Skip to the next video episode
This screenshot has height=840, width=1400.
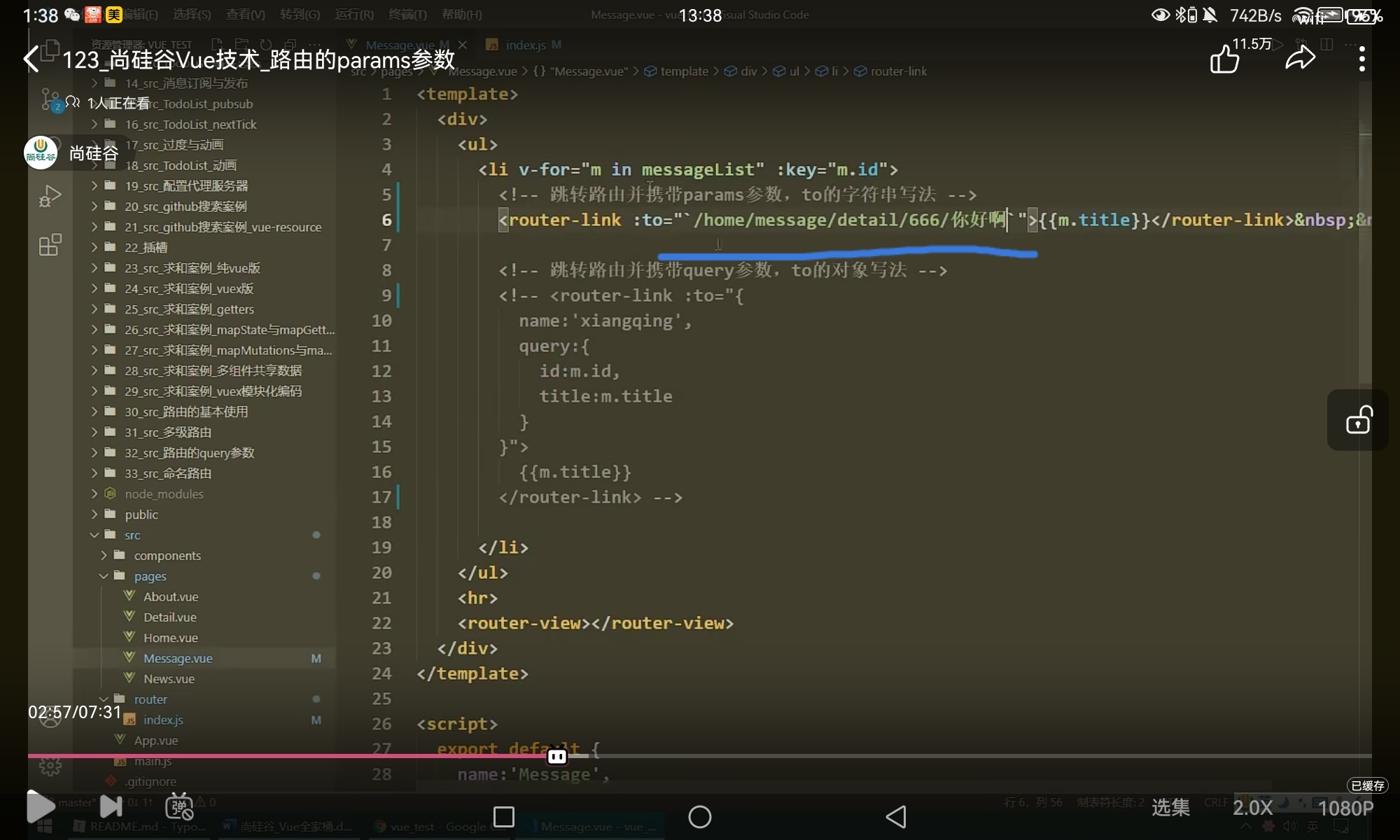(111, 807)
